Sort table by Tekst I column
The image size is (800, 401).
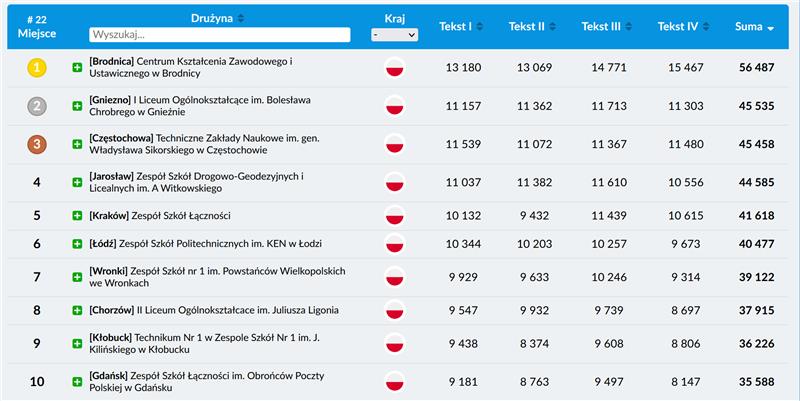pos(461,26)
